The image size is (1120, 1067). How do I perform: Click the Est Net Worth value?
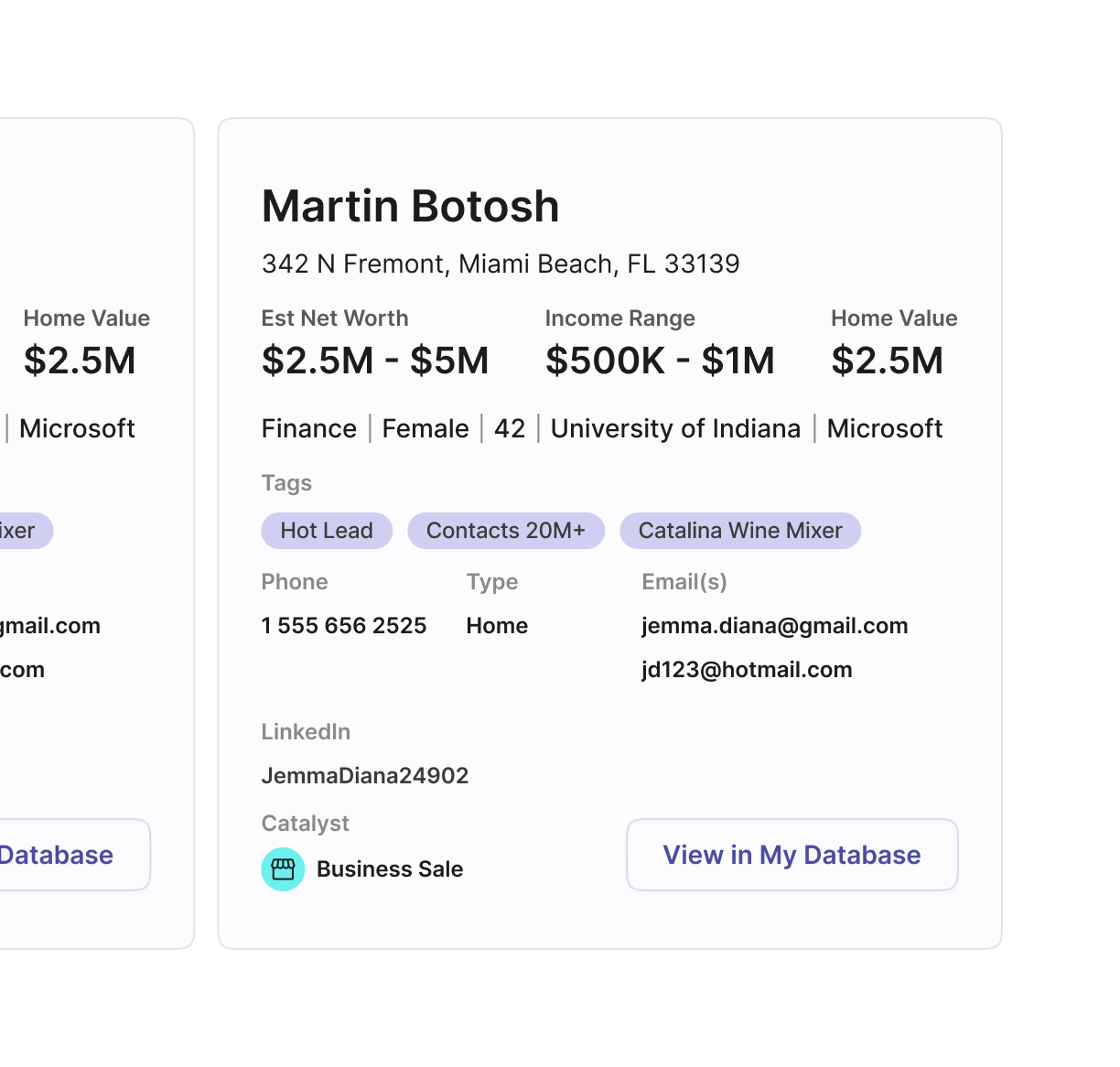(x=375, y=361)
